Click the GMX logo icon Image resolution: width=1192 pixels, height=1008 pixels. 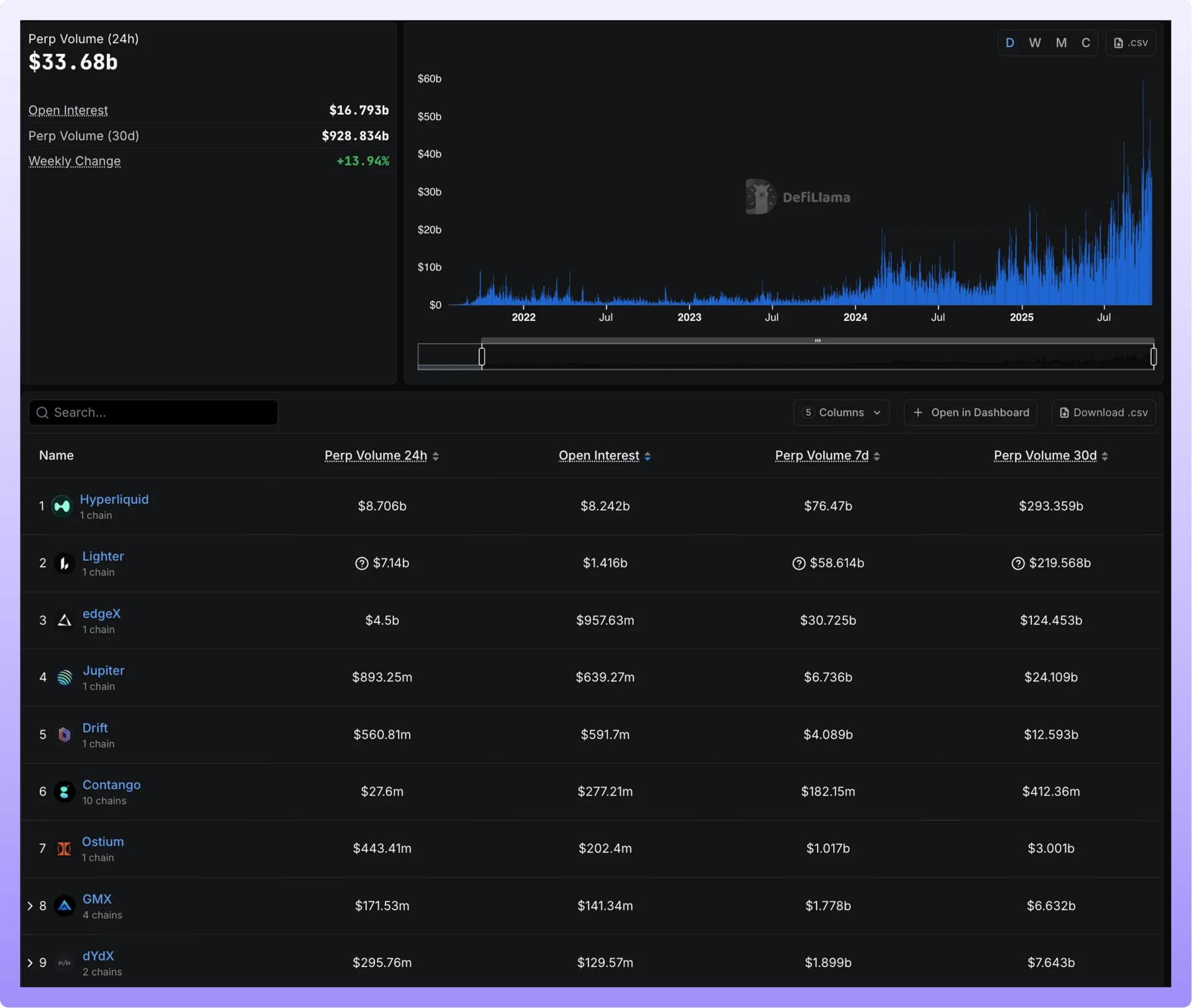pos(64,906)
